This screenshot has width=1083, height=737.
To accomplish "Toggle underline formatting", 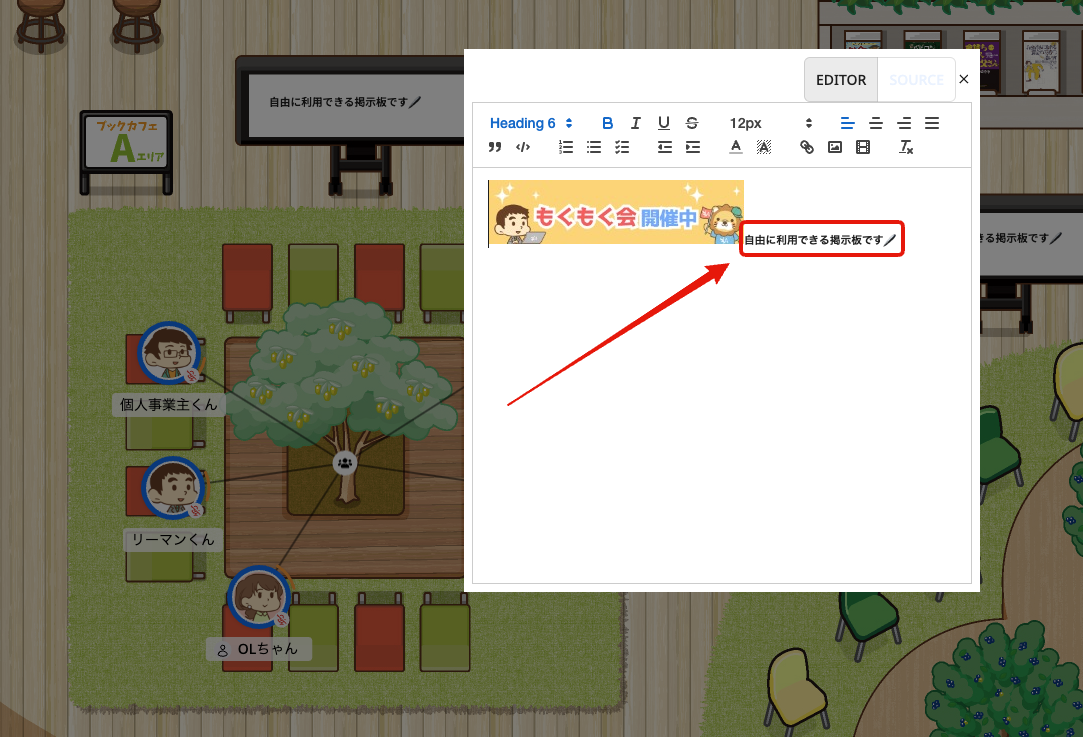I will tap(664, 123).
